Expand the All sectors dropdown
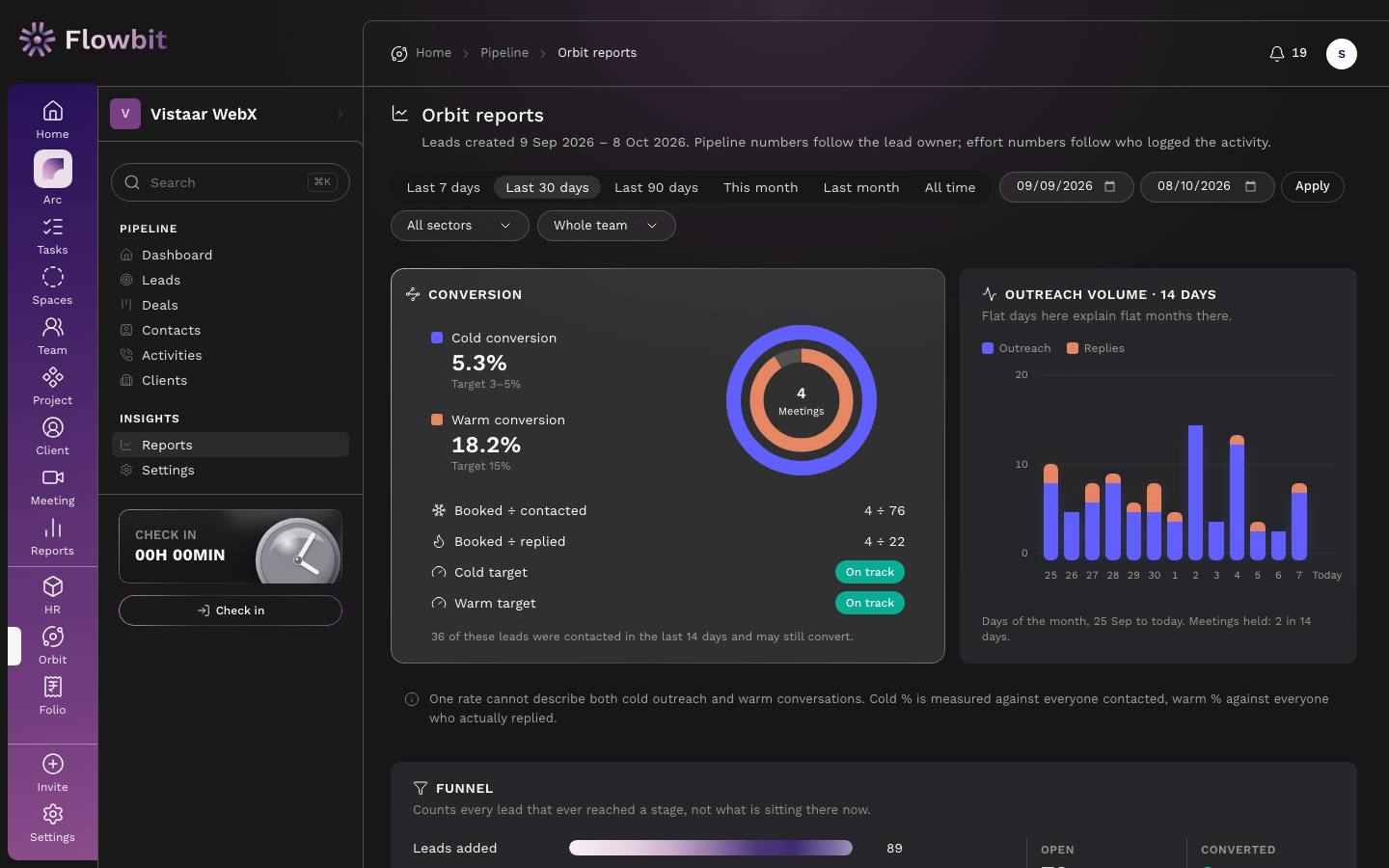The height and width of the screenshot is (868, 1389). pyautogui.click(x=459, y=226)
